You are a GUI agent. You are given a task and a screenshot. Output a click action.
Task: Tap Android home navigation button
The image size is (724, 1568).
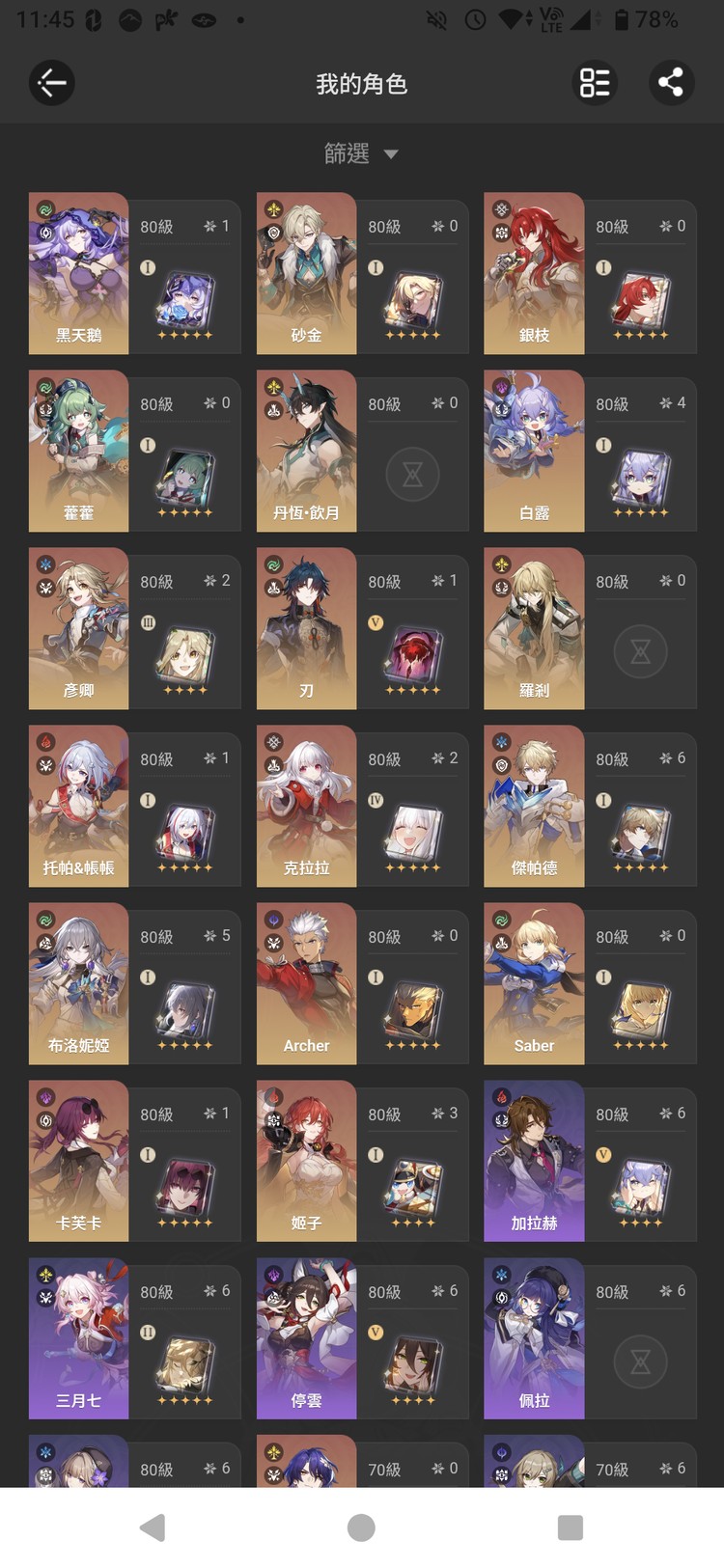(361, 1527)
